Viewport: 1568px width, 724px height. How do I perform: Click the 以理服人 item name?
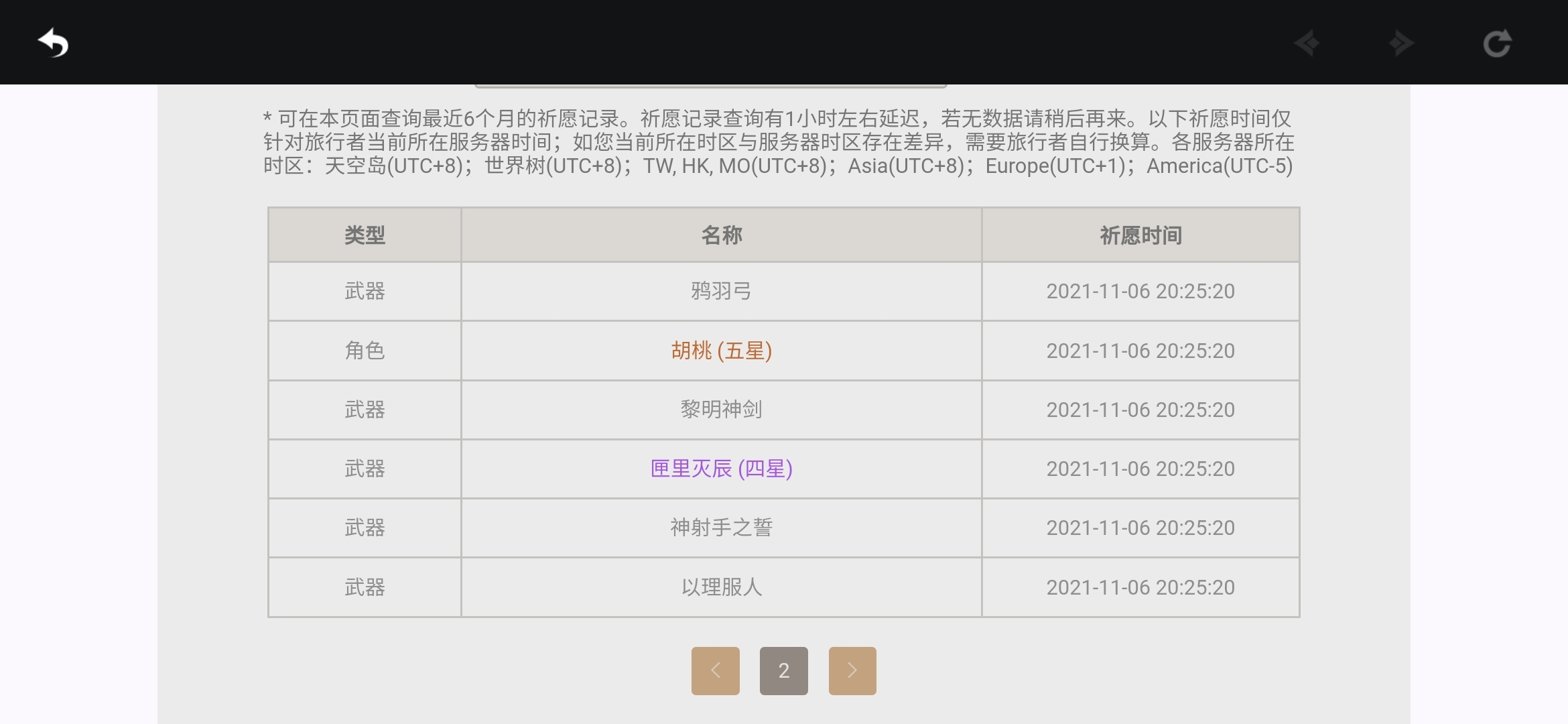(722, 587)
